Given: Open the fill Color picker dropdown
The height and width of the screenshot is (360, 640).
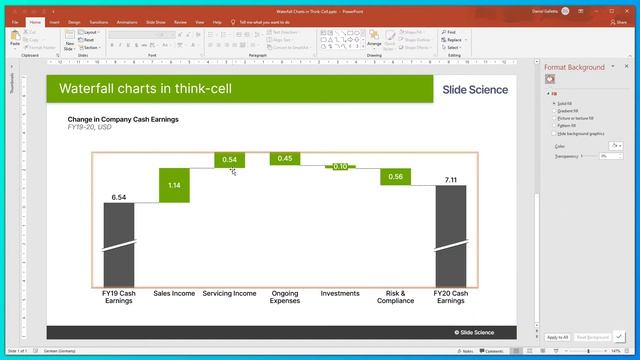Looking at the screenshot, I should click(x=616, y=146).
